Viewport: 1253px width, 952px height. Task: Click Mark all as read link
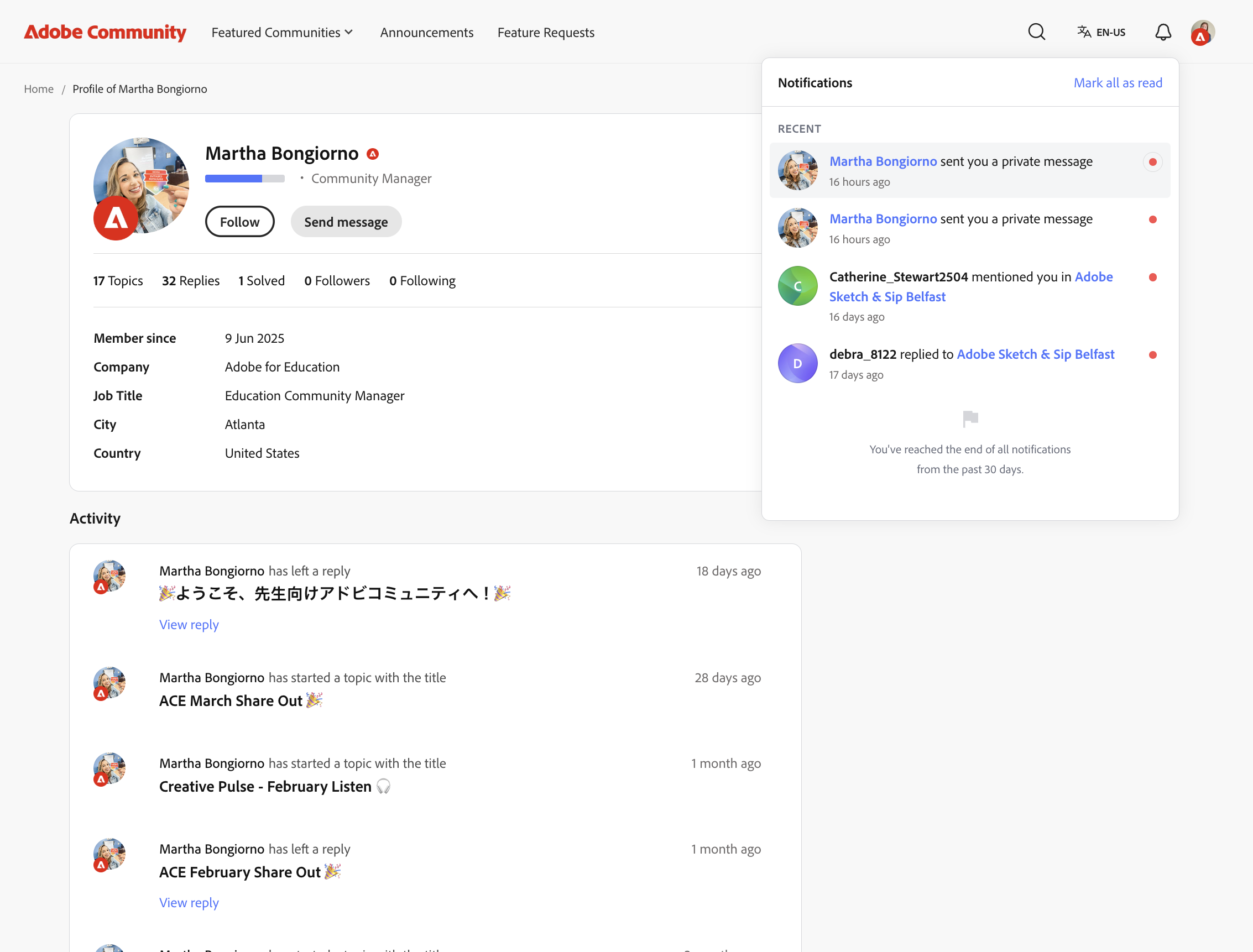[1118, 83]
